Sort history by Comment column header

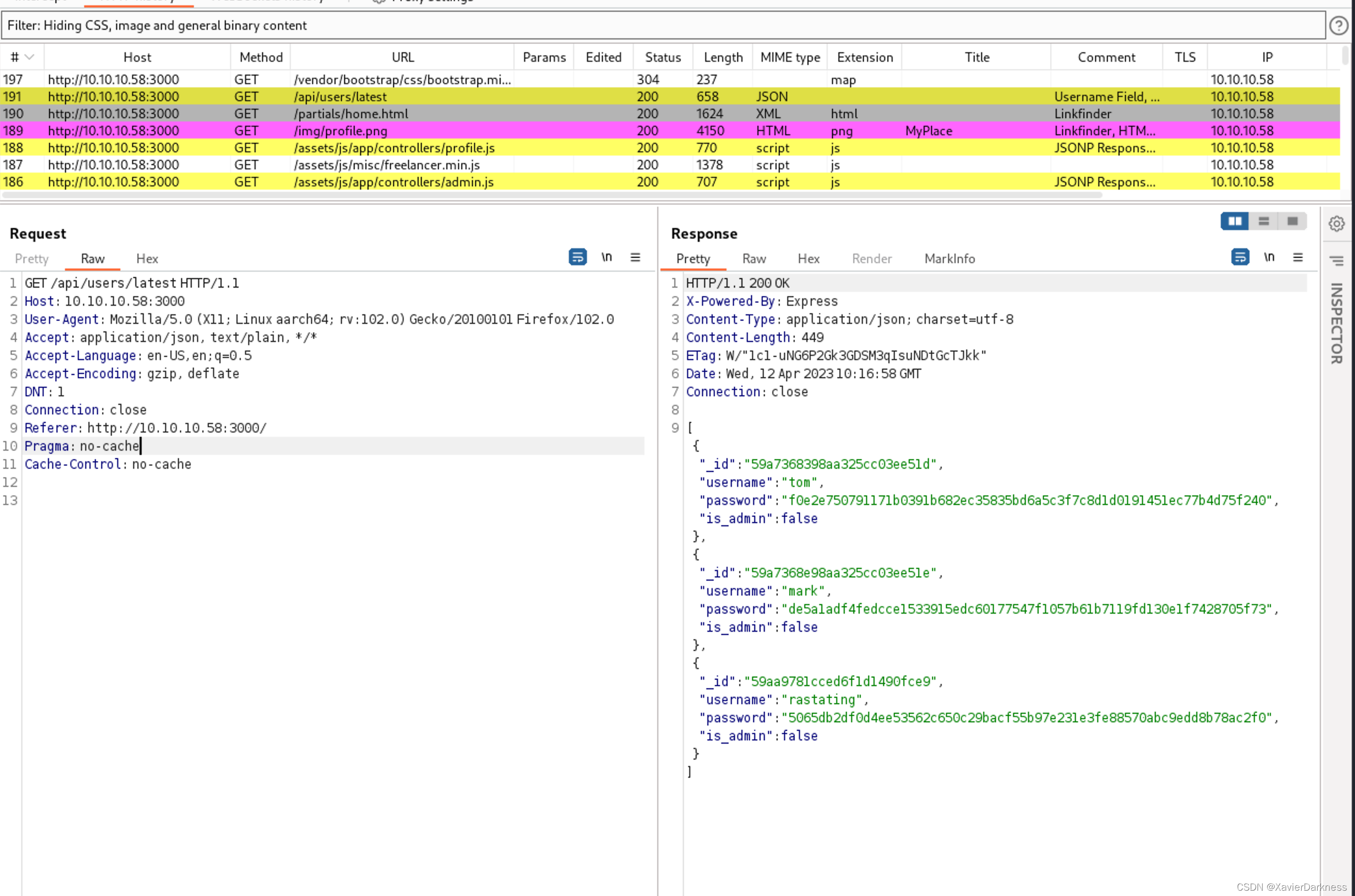coord(1106,57)
